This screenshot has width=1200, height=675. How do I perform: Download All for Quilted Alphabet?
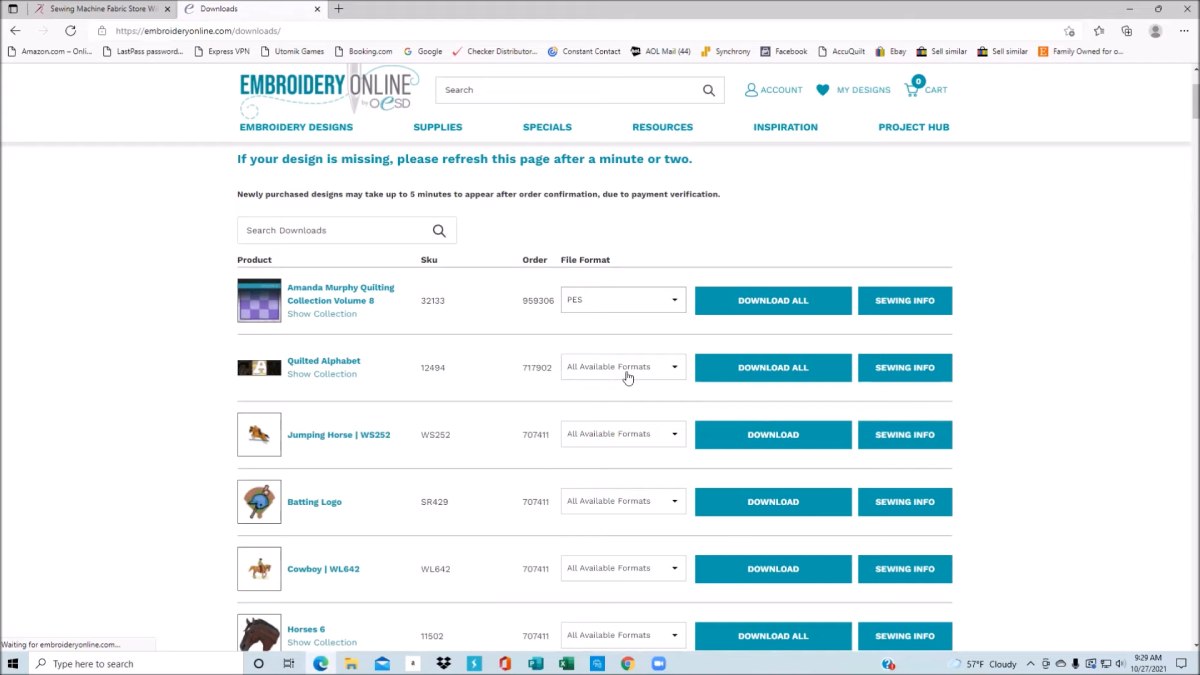tap(773, 368)
